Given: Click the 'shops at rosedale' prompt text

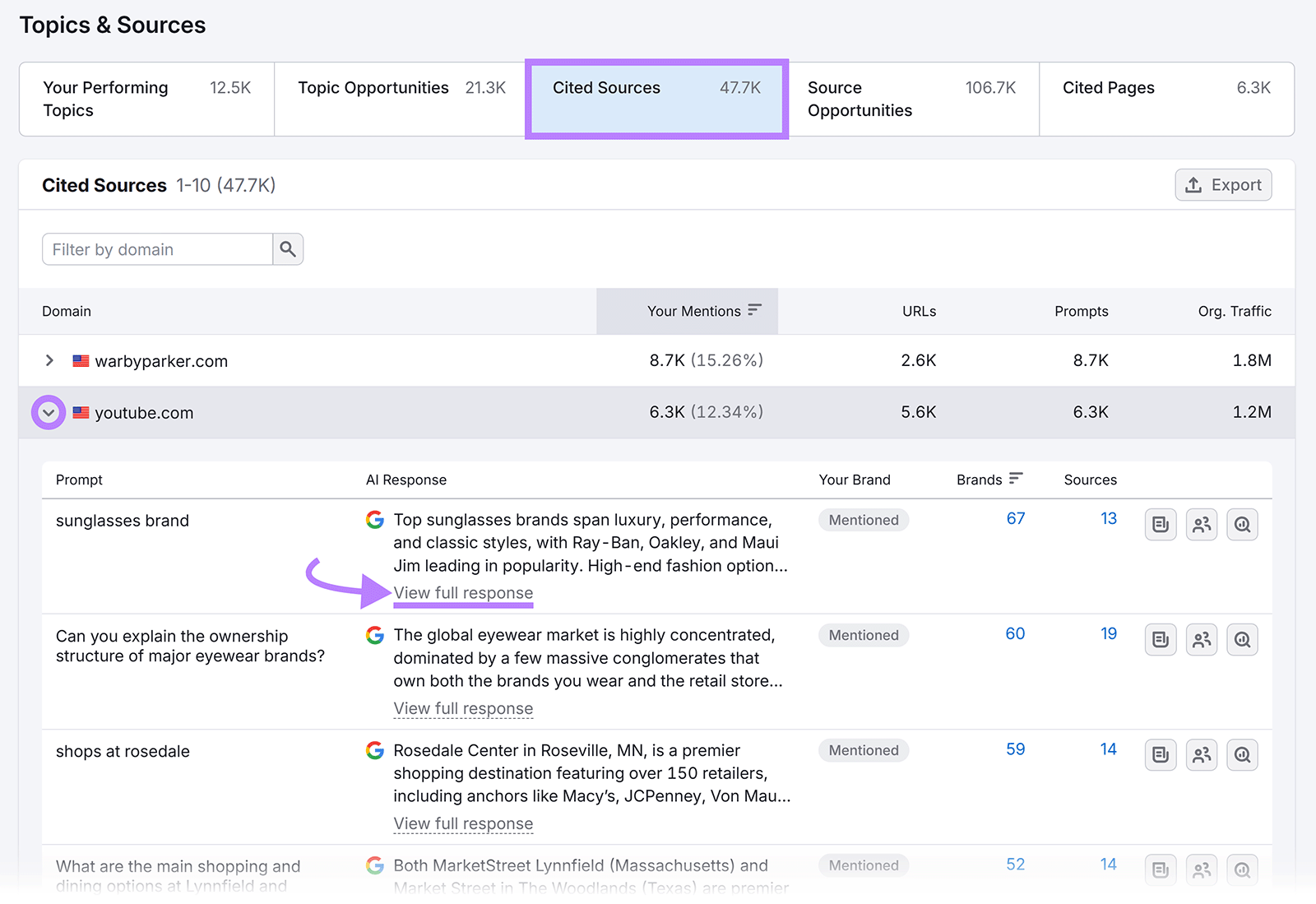Looking at the screenshot, I should (x=123, y=751).
